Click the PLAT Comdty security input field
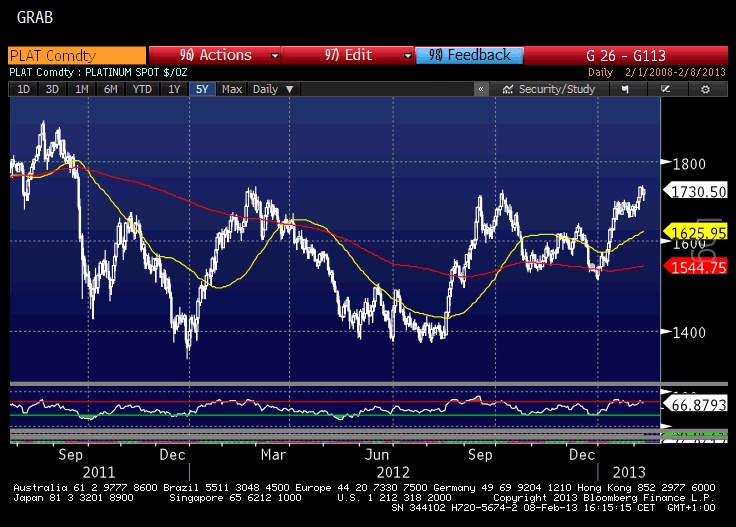 point(75,55)
